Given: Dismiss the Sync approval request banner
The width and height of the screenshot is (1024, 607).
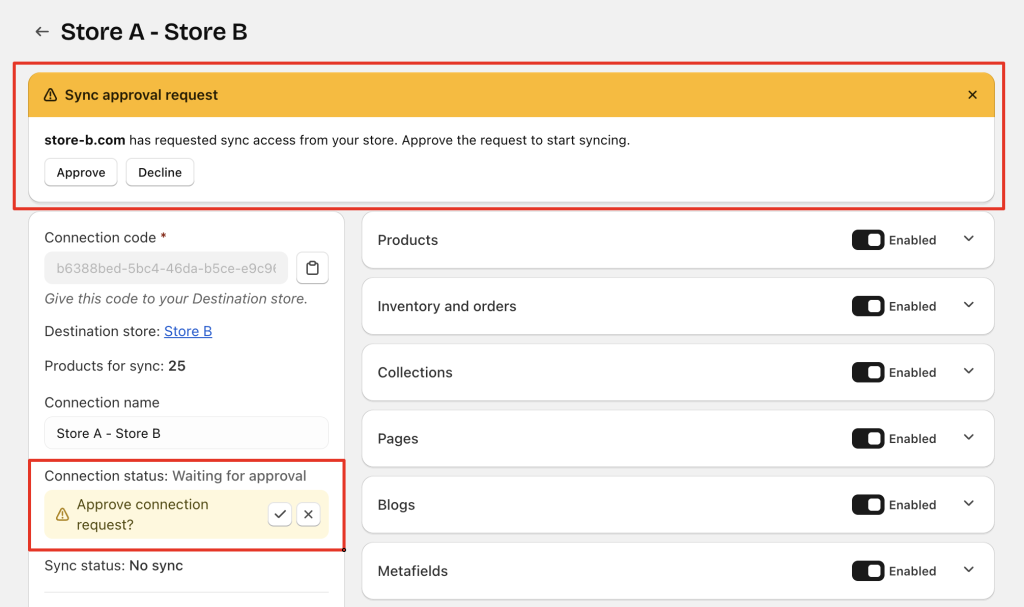Looking at the screenshot, I should (972, 95).
